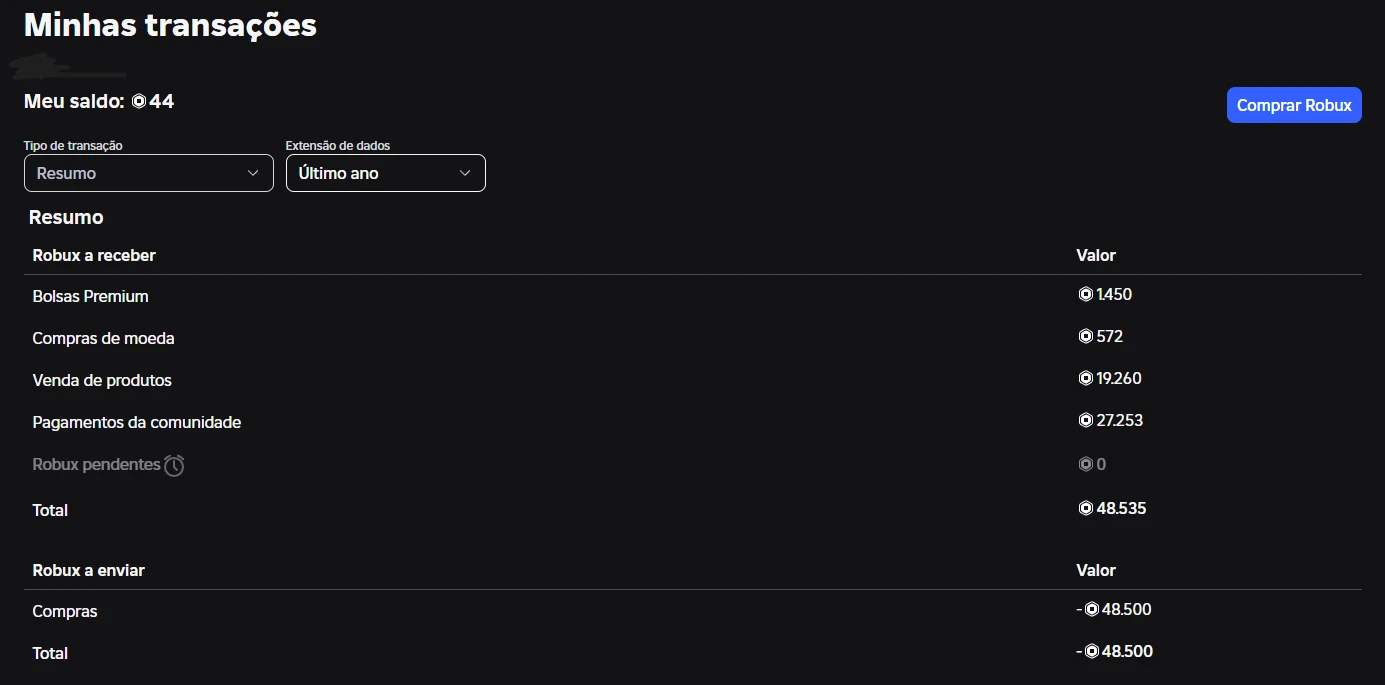Click Robux icon beside Pagamentos da comunidade value
The width and height of the screenshot is (1385, 685).
[x=1085, y=420]
